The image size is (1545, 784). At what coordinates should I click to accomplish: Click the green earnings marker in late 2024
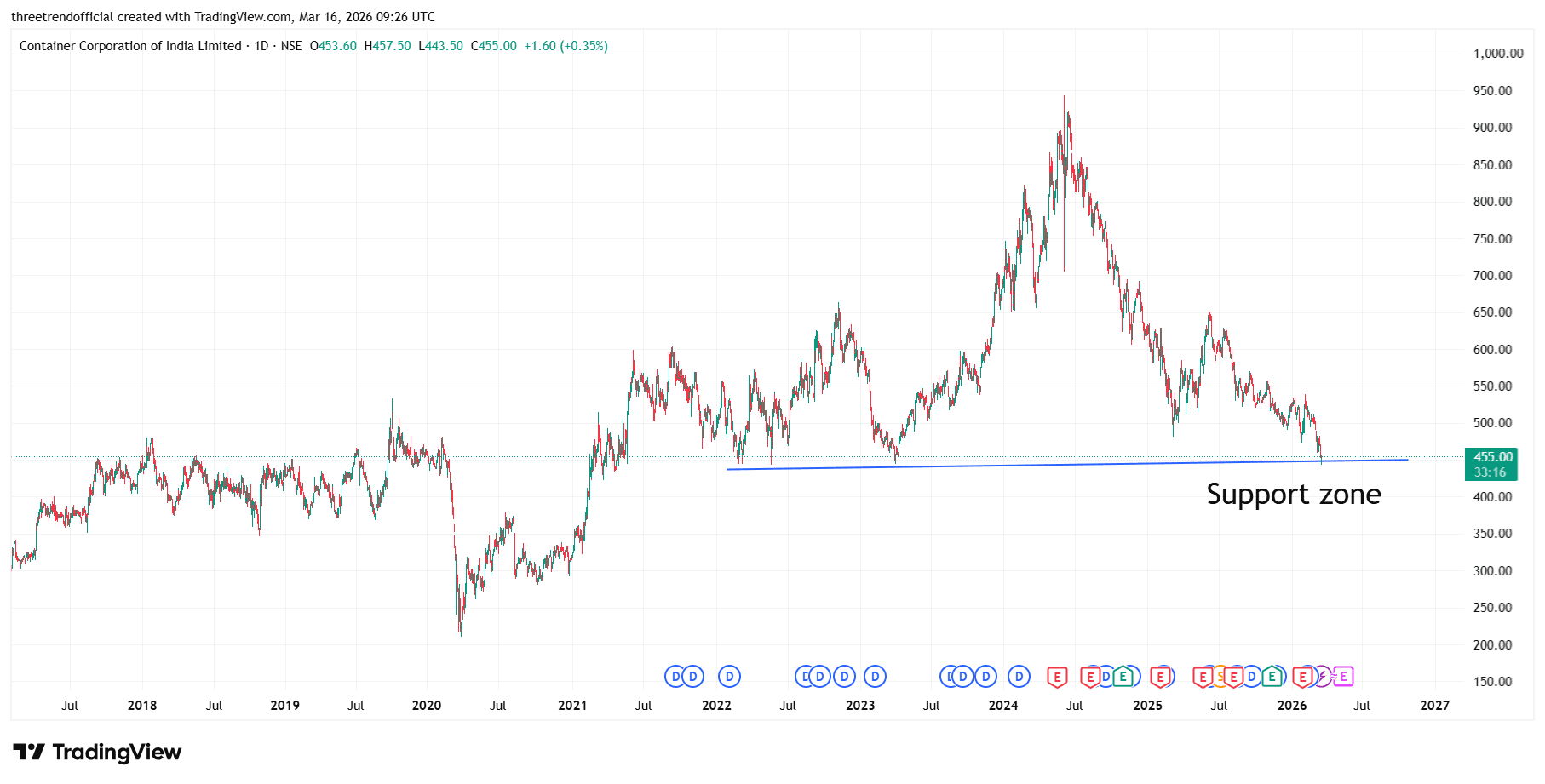pyautogui.click(x=1123, y=677)
